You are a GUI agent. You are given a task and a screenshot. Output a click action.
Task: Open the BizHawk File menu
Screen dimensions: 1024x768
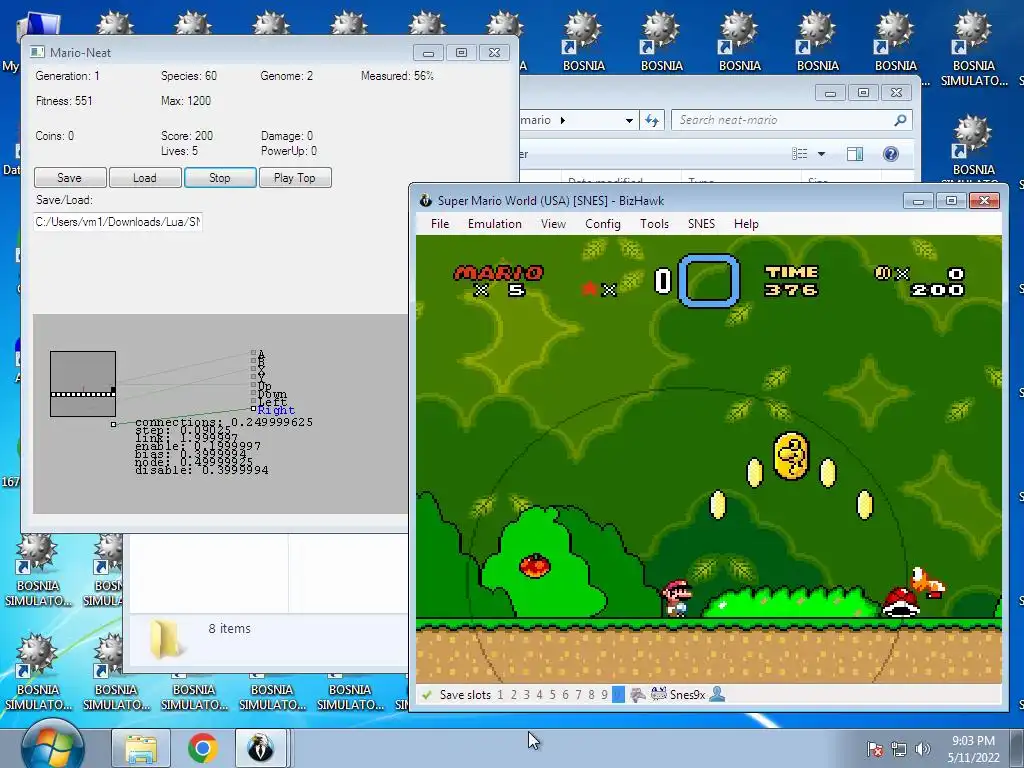coord(440,224)
